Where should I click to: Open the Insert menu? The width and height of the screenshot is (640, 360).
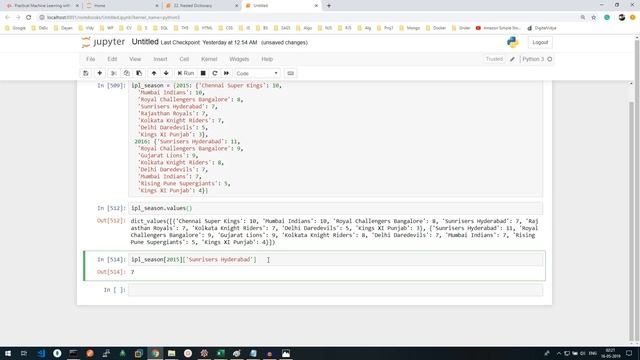click(160, 59)
